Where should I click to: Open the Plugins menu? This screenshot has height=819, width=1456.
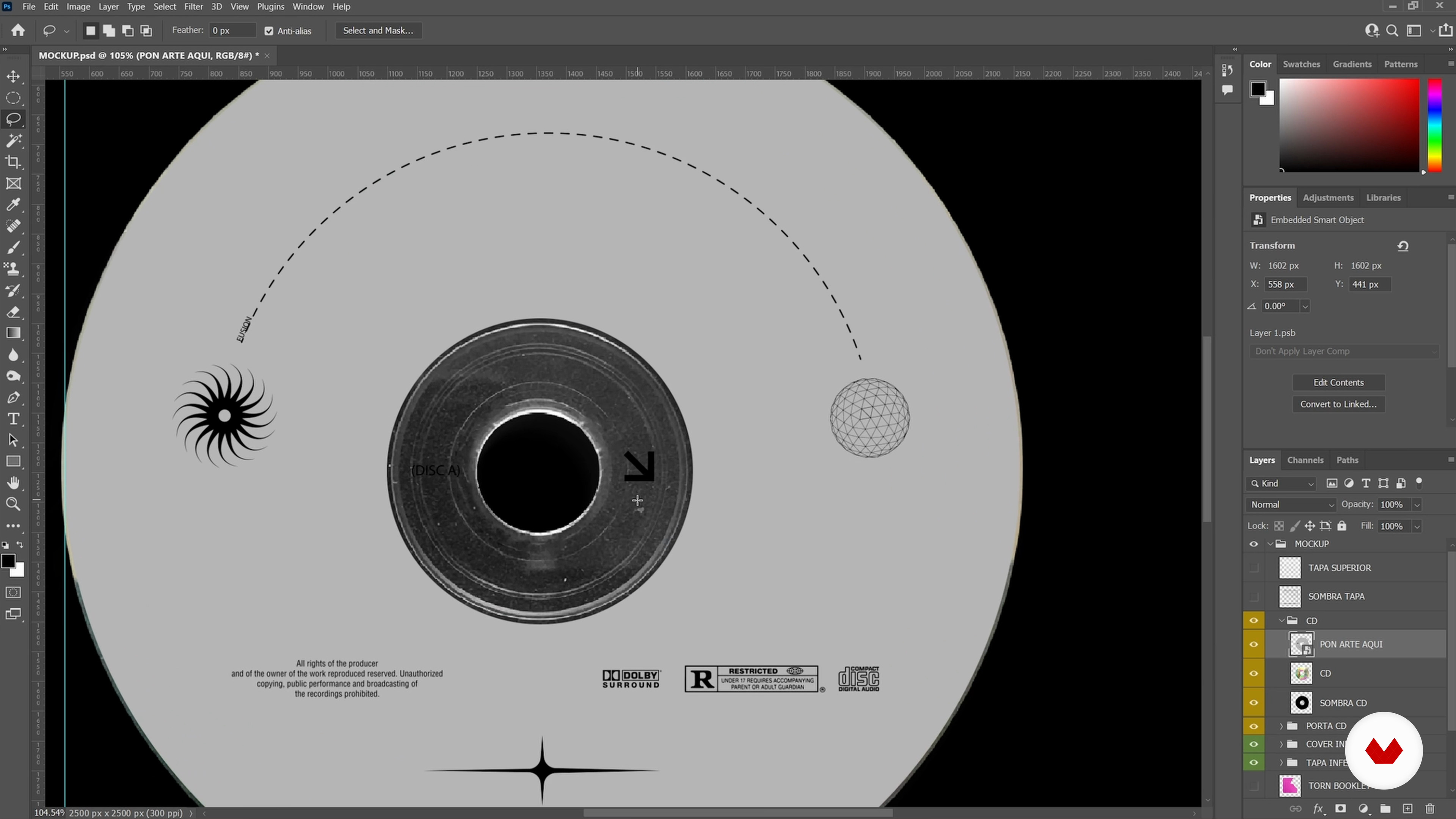270,7
